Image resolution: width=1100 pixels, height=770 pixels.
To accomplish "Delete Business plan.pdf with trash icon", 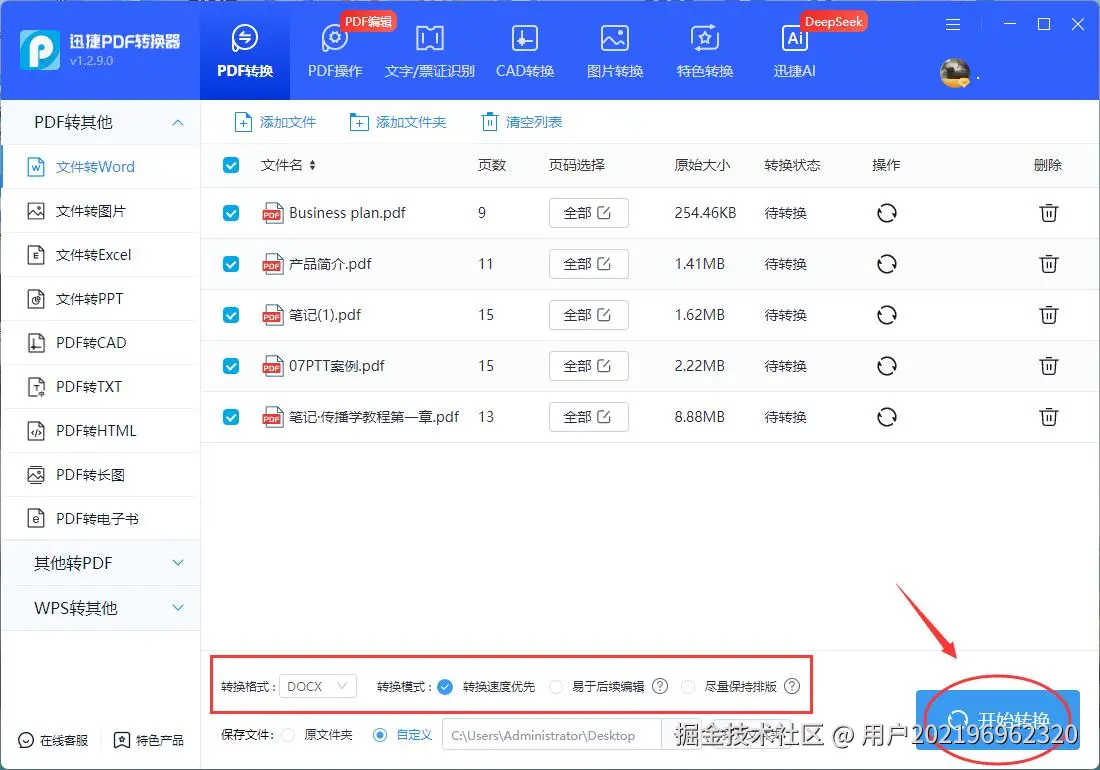I will (1049, 213).
